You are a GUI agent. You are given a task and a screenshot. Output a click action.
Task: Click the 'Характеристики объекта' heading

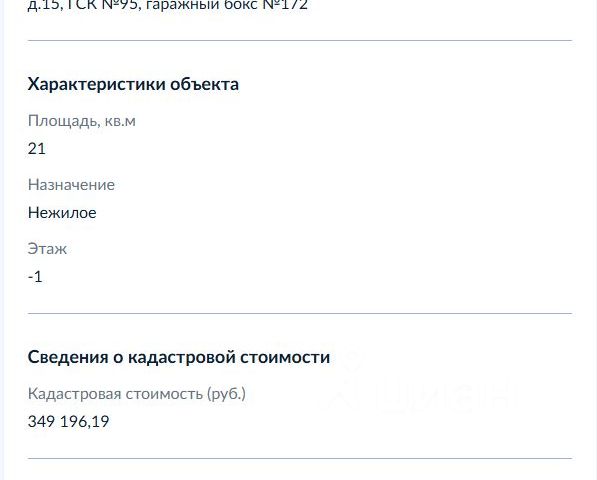tap(133, 84)
